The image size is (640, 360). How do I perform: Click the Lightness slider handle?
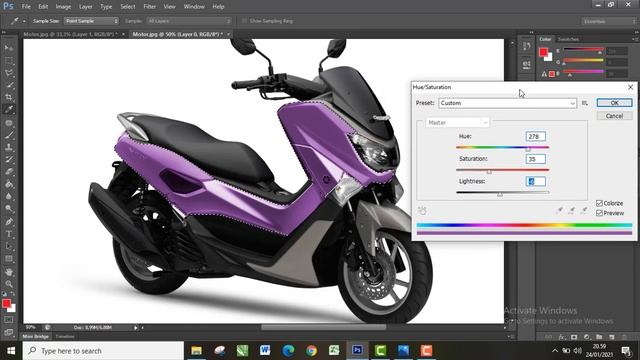(500, 195)
